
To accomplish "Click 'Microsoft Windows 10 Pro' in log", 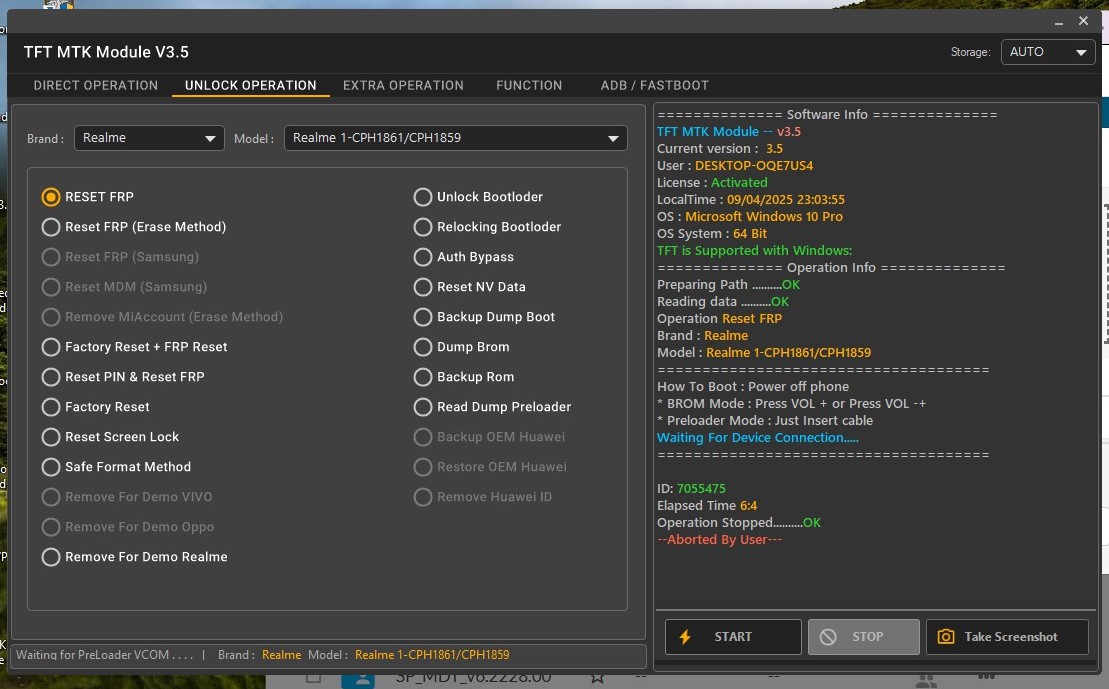I will pos(764,217).
